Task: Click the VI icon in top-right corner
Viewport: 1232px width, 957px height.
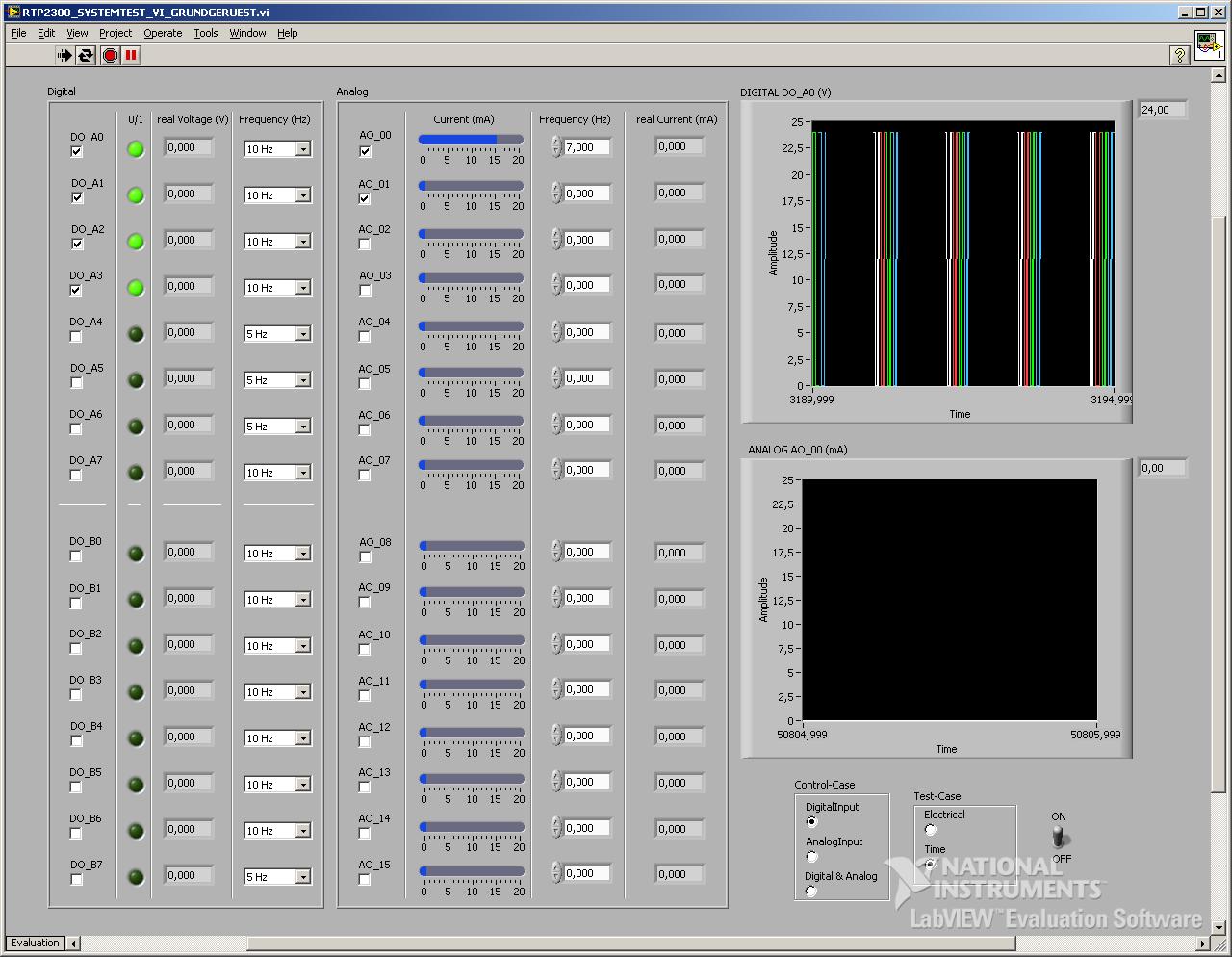Action: coord(1209,45)
